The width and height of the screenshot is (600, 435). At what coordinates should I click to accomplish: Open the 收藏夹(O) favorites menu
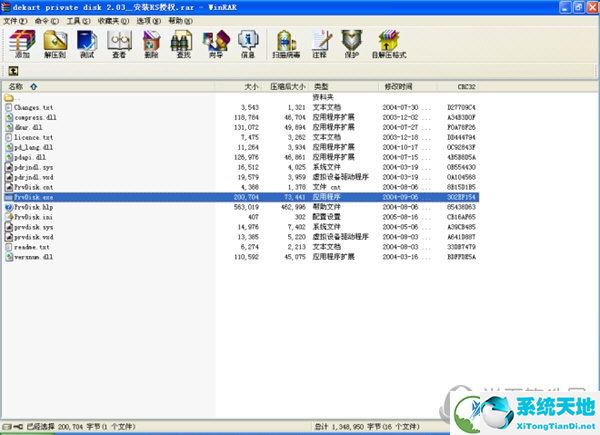pos(113,21)
